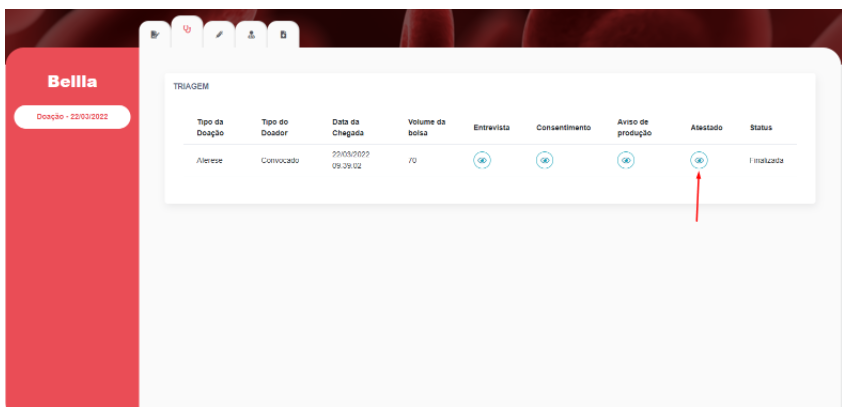Click the Data da Chegada column header

point(347,127)
